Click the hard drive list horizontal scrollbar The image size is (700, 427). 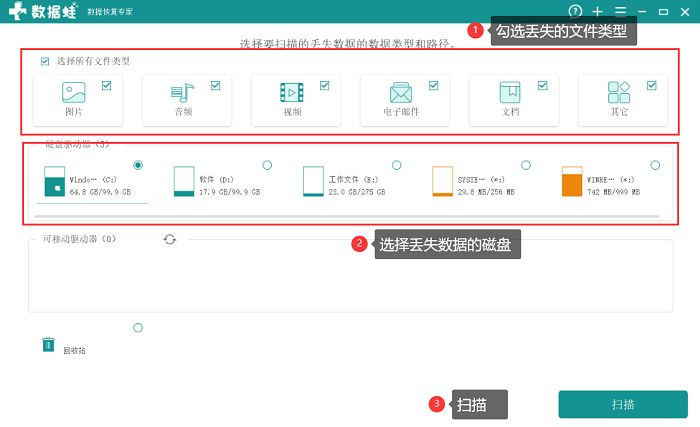(x=346, y=217)
